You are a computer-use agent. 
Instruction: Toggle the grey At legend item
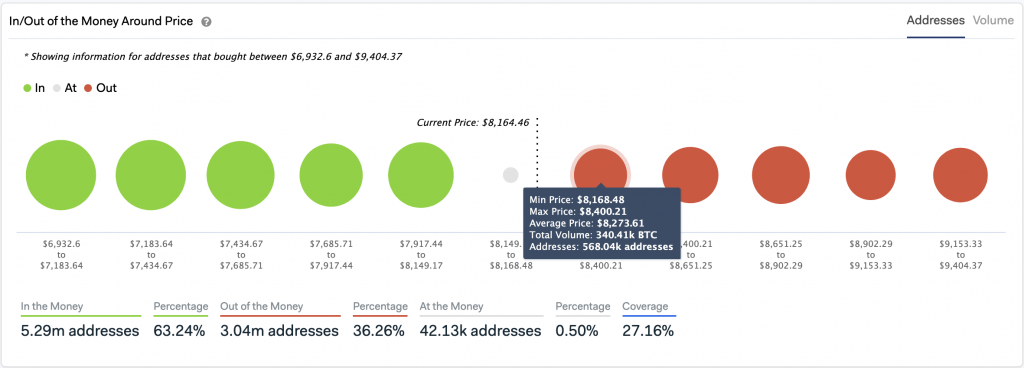[65, 88]
